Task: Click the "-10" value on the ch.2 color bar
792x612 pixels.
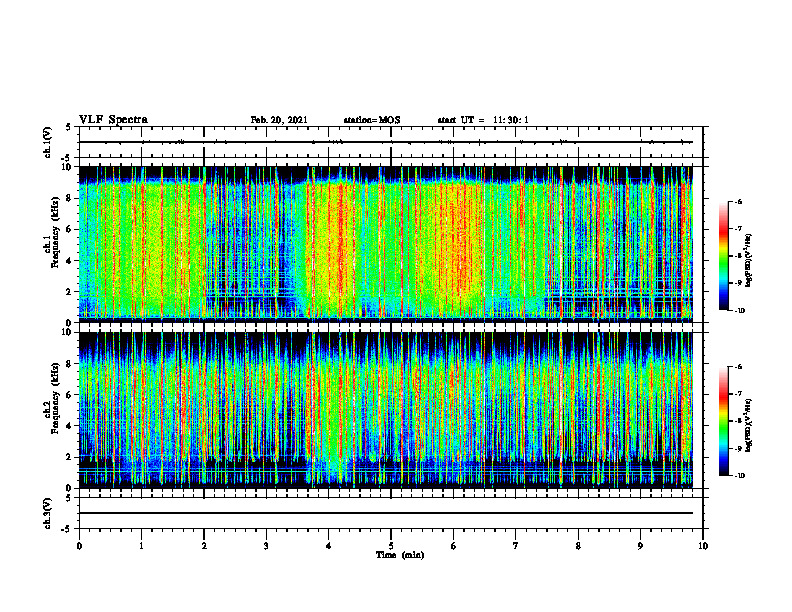Action: 739,476
